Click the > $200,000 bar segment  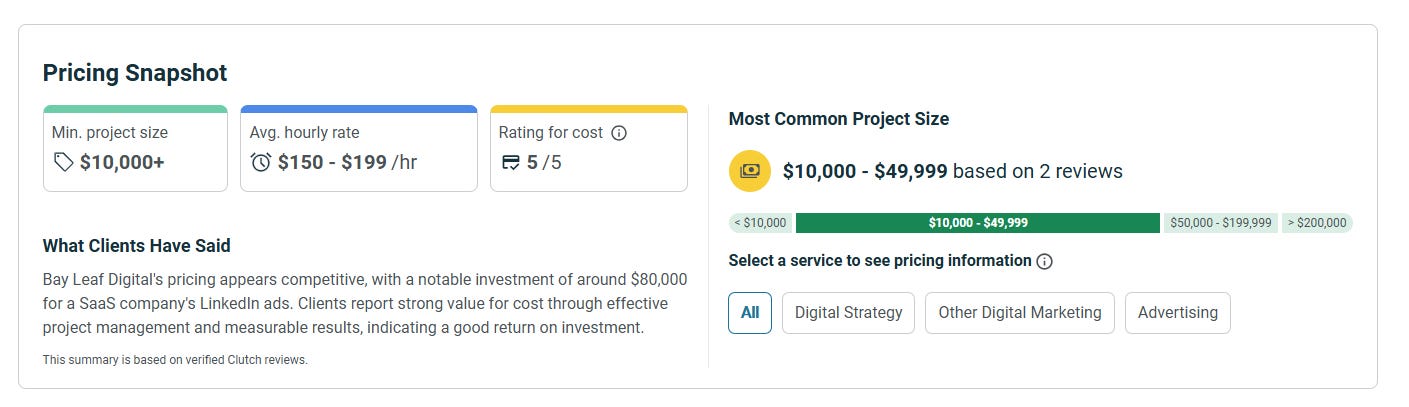[1316, 223]
